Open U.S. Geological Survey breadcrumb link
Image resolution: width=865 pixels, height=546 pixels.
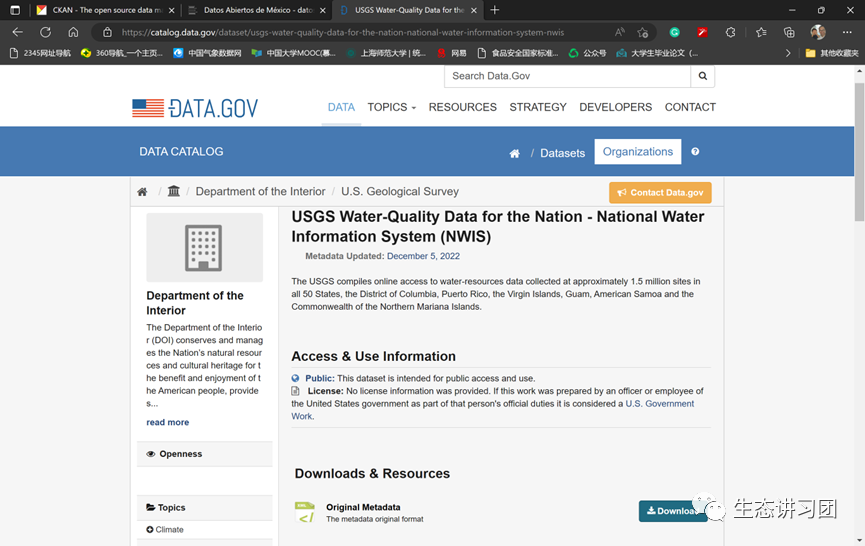coord(400,191)
